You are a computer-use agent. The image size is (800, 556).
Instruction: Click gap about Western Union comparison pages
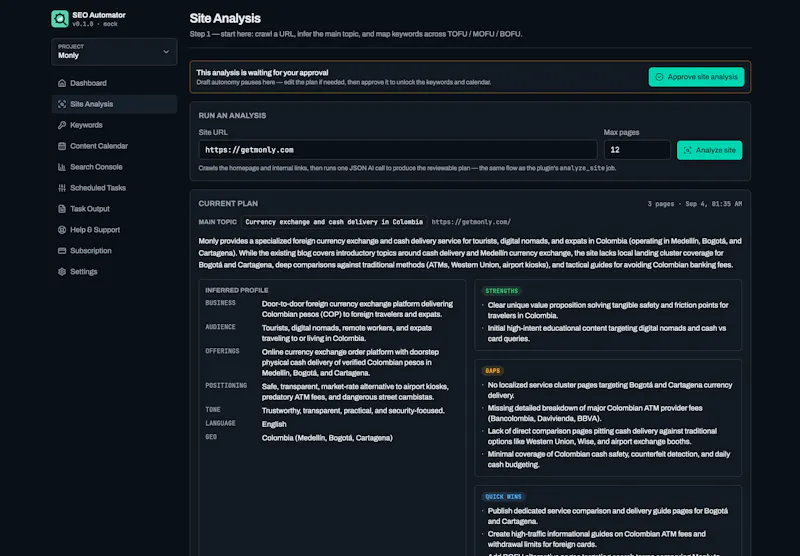pyautogui.click(x=602, y=436)
